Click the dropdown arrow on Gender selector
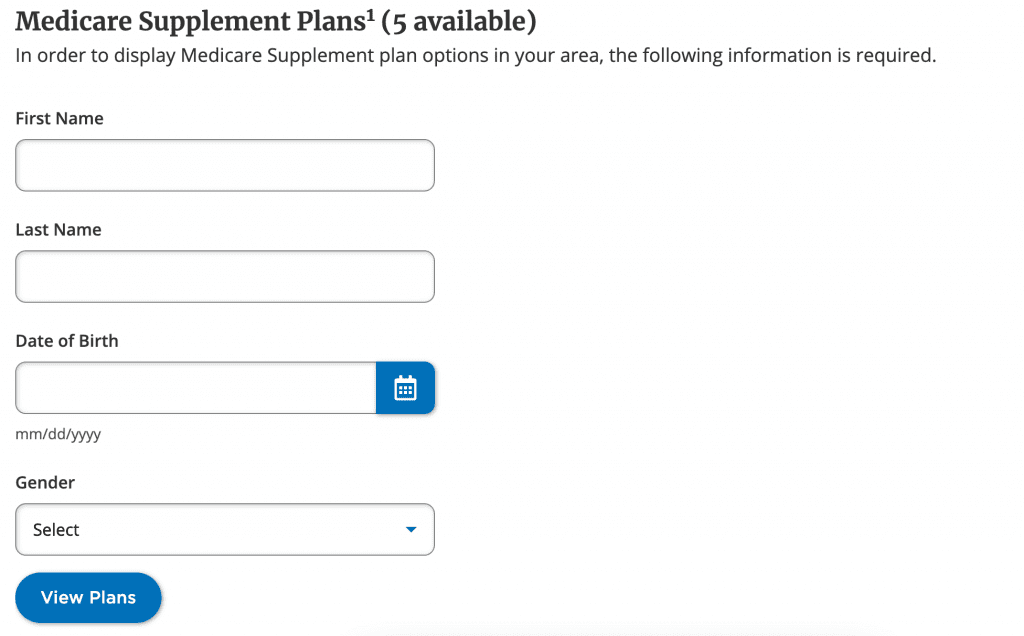The height and width of the screenshot is (636, 1024). point(410,529)
